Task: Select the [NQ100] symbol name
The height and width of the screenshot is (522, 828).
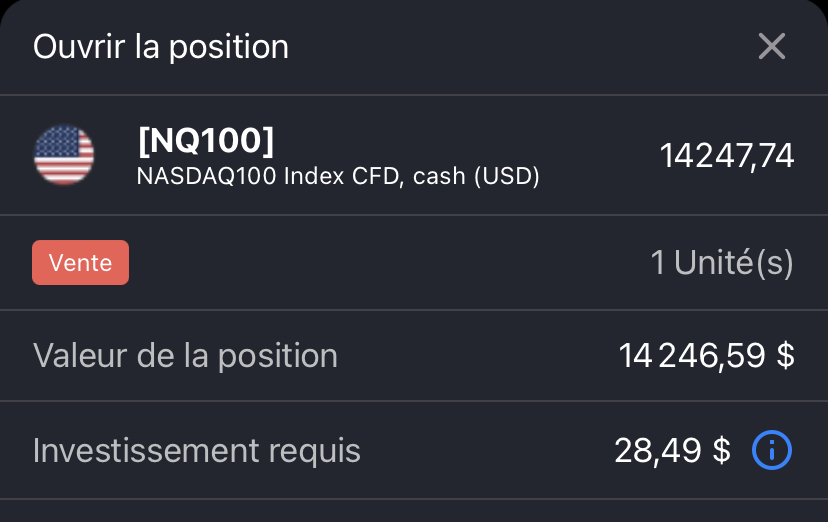Action: pos(205,141)
